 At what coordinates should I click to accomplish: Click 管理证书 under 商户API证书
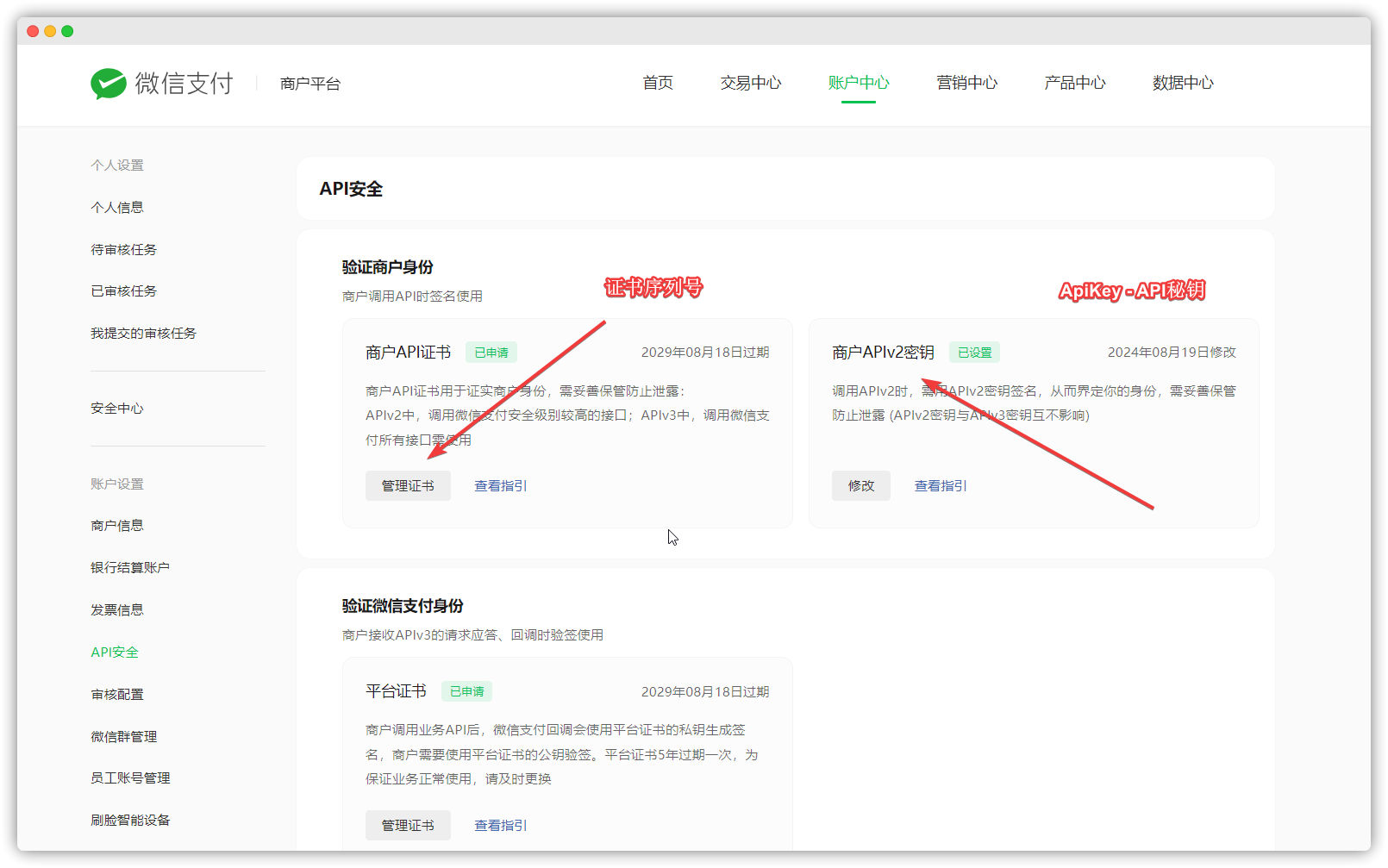(x=408, y=486)
